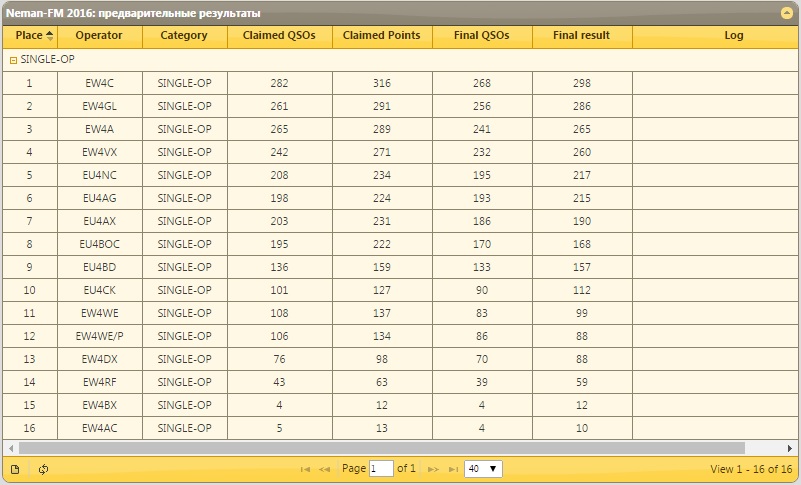The image size is (801, 485).
Task: Click the horizontal scrollbar right arrow
Action: point(794,447)
